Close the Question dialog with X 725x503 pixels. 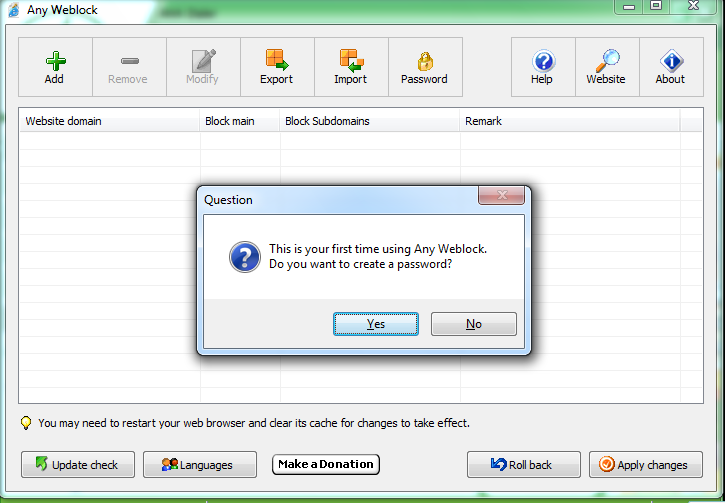[502, 195]
